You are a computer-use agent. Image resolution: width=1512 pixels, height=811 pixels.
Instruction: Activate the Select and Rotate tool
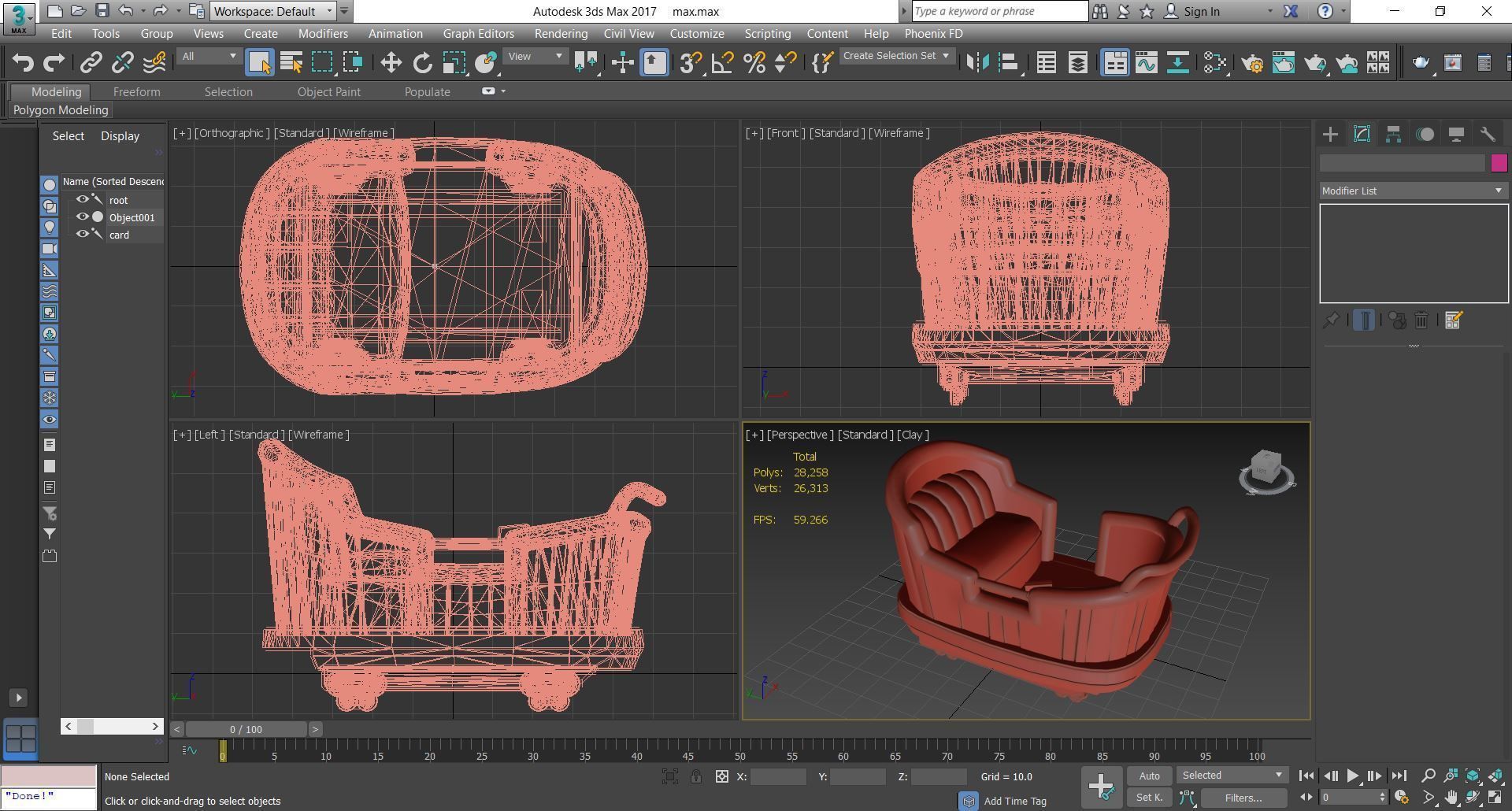coord(421,62)
